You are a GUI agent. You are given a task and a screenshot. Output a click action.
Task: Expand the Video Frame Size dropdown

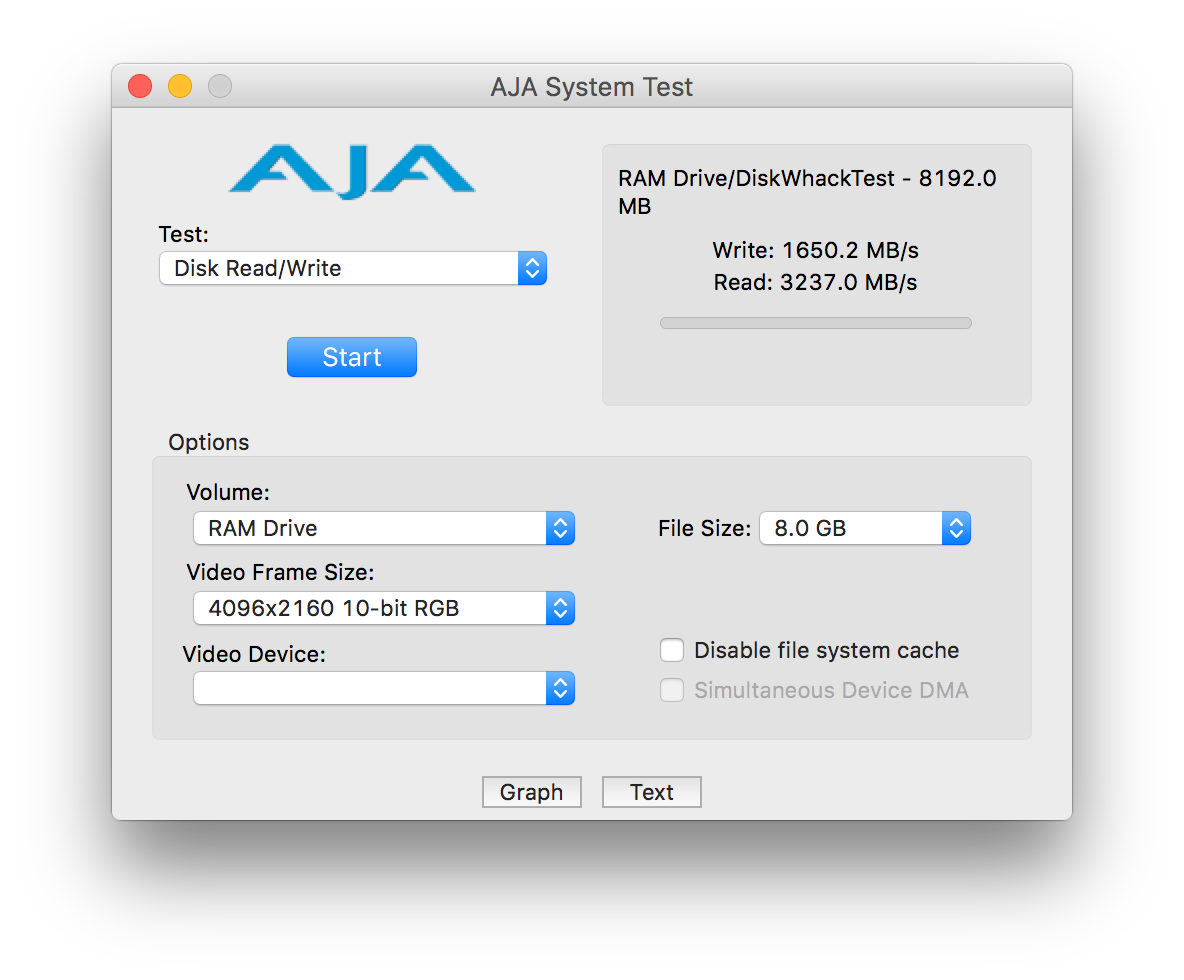(x=384, y=609)
